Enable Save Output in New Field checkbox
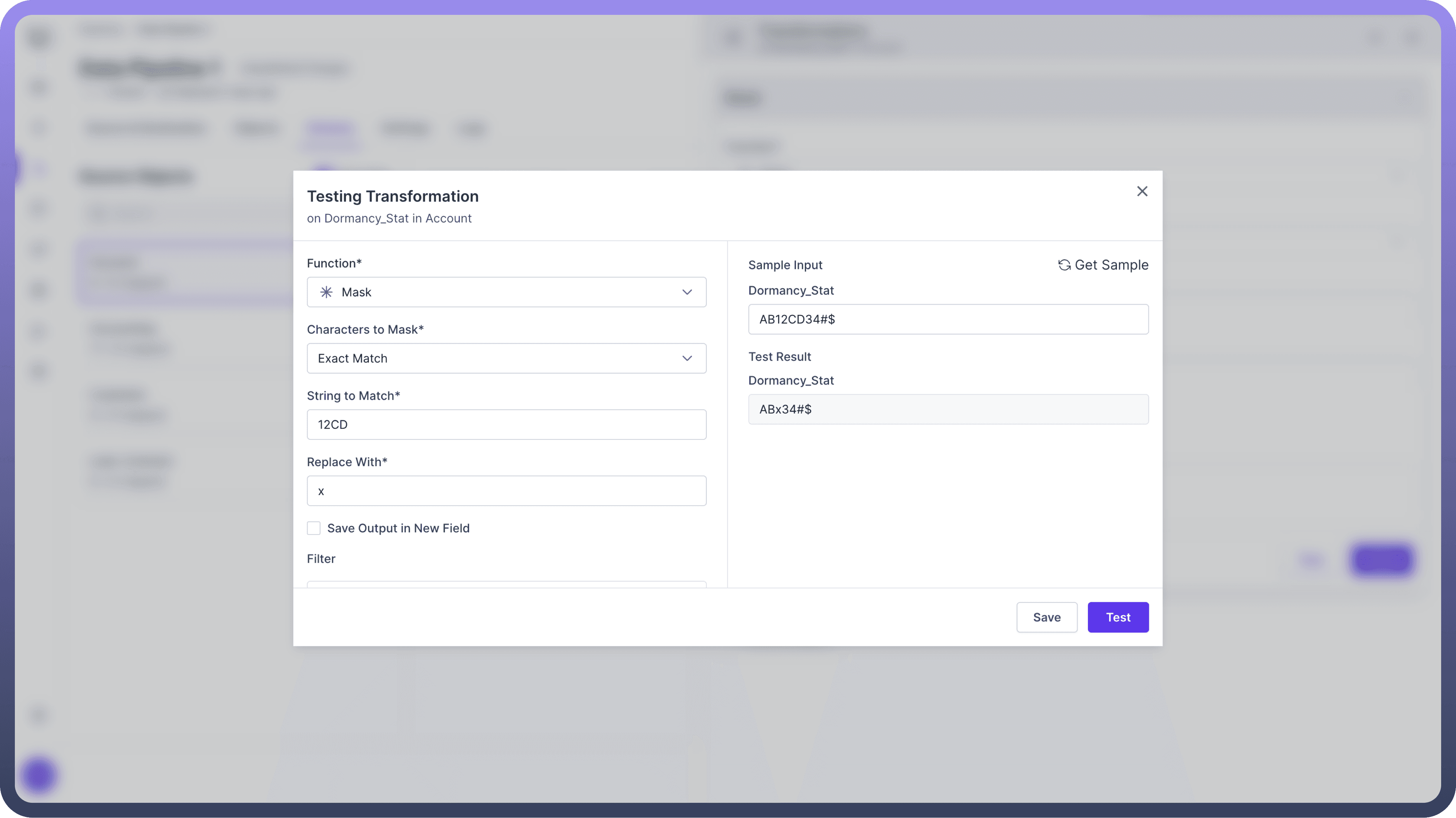This screenshot has width=1456, height=818. (314, 528)
